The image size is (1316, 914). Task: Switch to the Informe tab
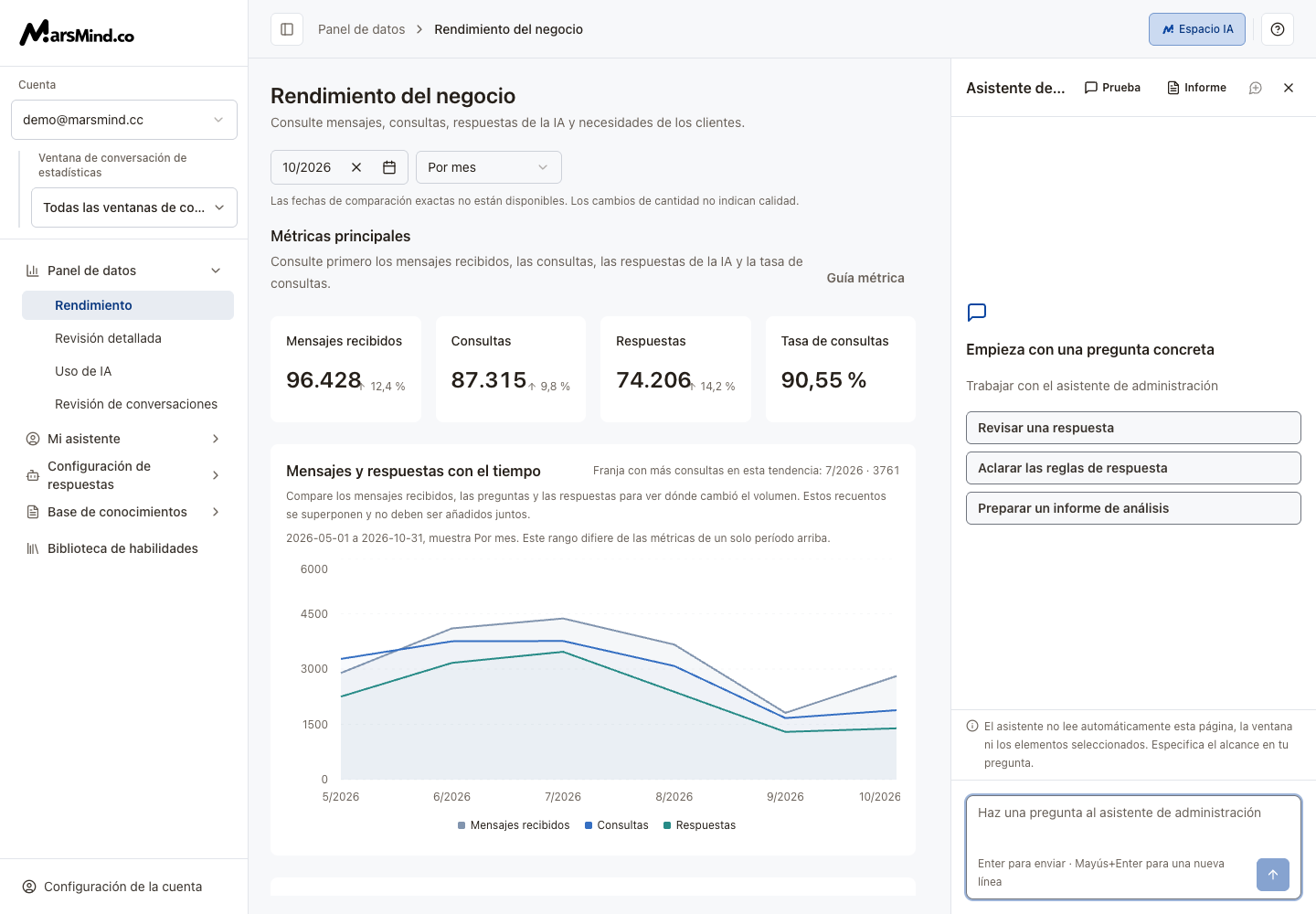pyautogui.click(x=1196, y=88)
